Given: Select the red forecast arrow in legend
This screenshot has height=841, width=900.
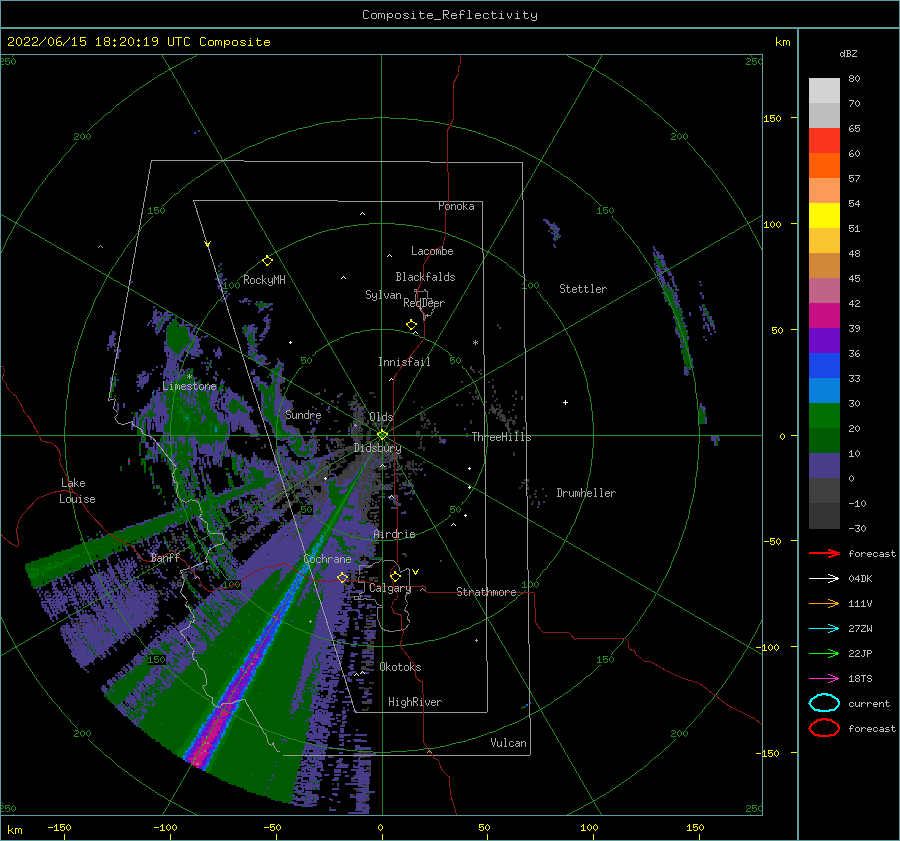Looking at the screenshot, I should coord(824,553).
